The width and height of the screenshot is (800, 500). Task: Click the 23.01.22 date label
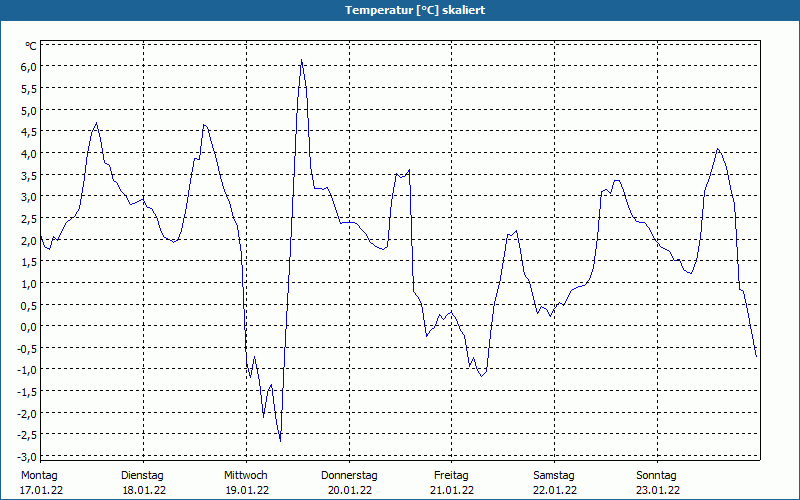pos(658,491)
